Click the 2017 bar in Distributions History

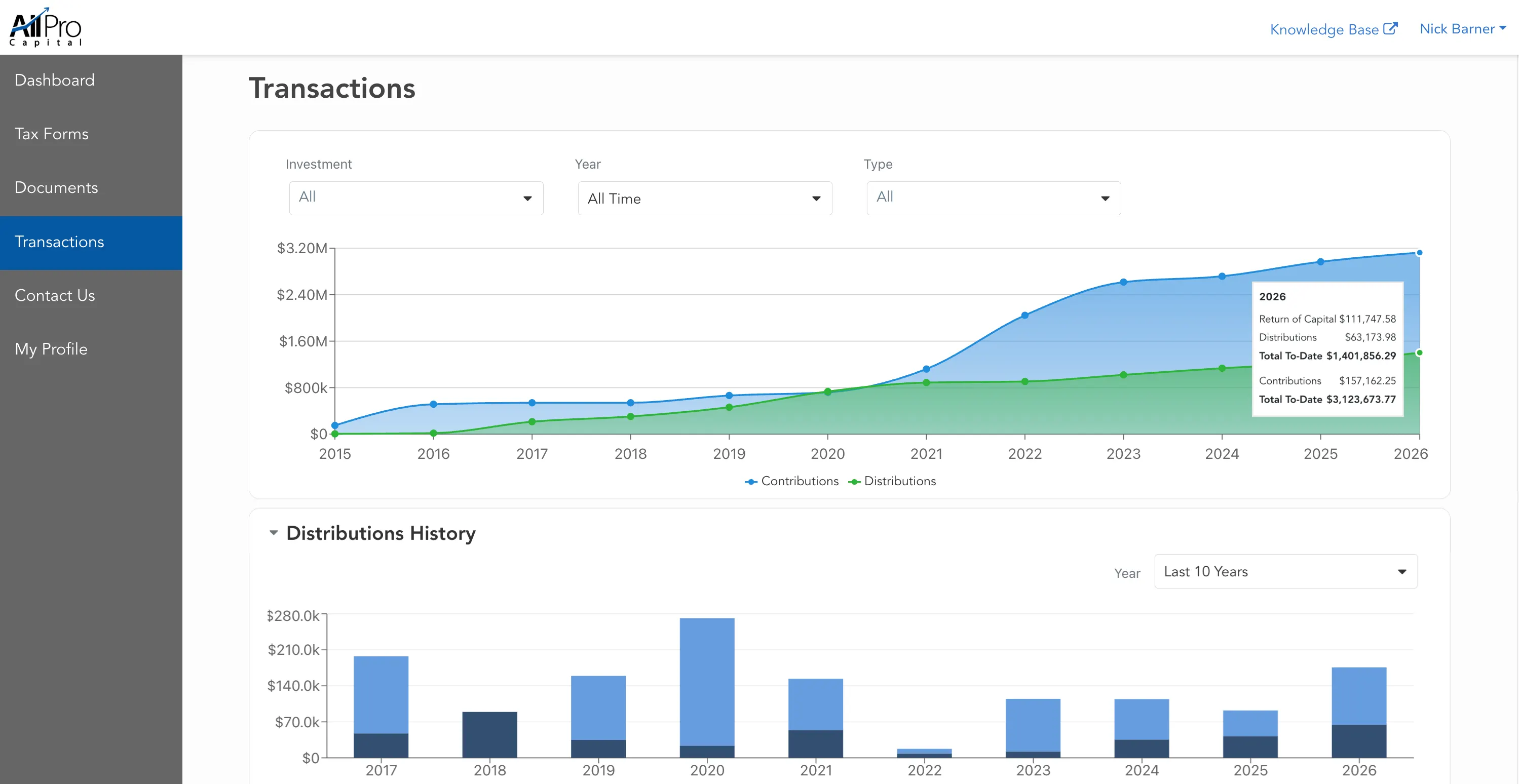[x=381, y=707]
